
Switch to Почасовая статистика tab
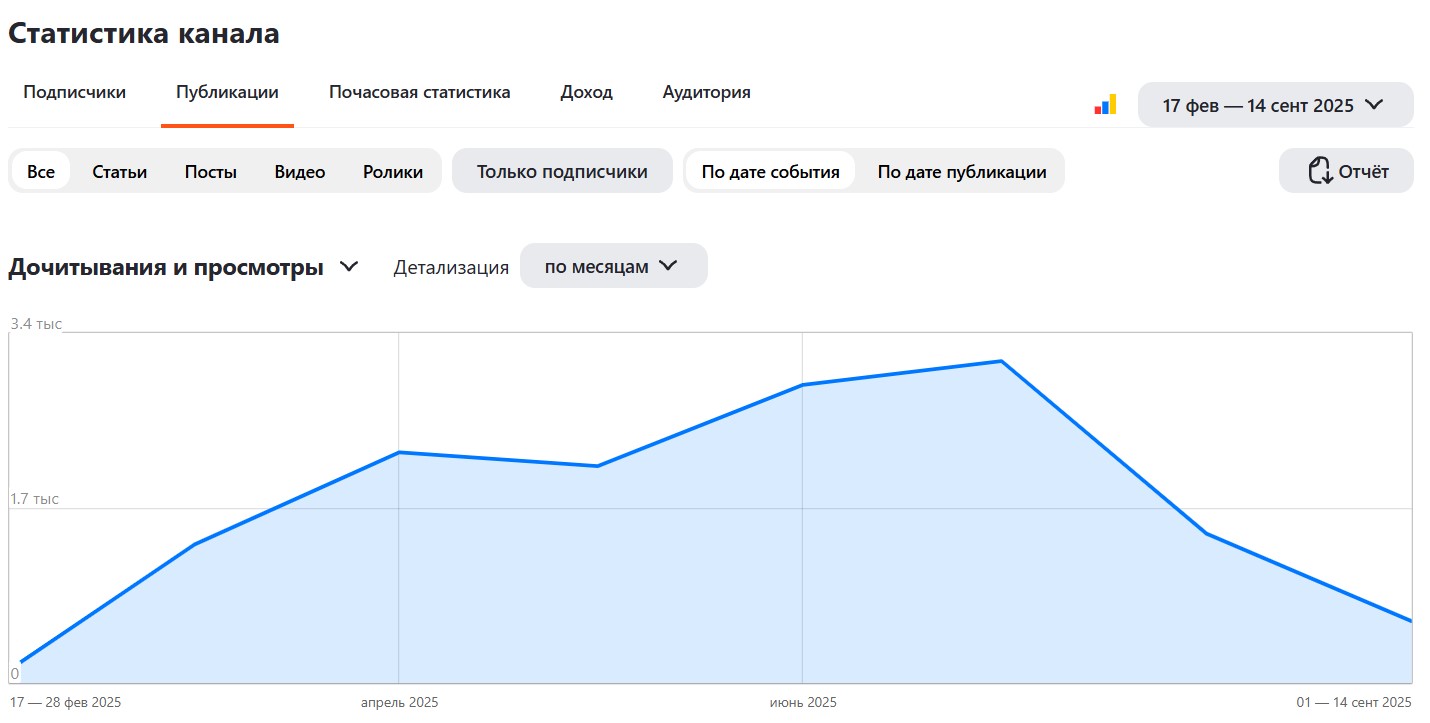point(420,92)
